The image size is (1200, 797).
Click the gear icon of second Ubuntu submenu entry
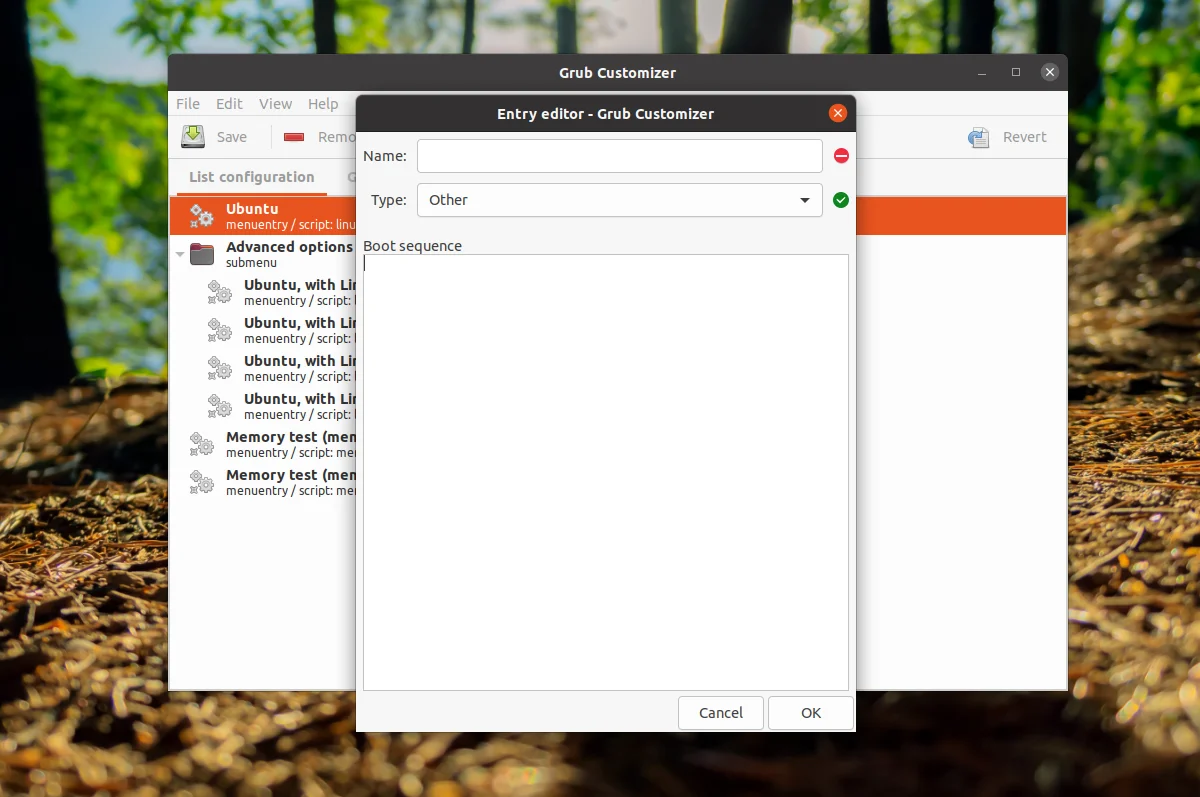point(220,330)
